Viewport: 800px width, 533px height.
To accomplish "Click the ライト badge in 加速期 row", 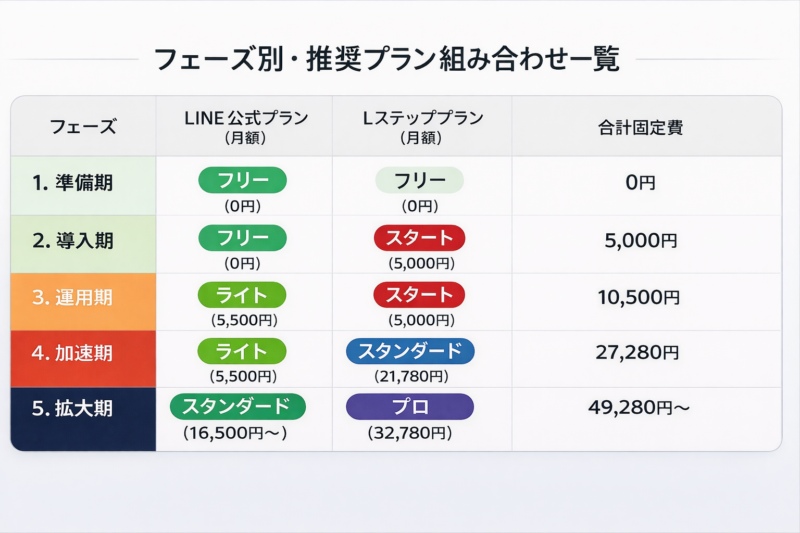I will point(243,352).
